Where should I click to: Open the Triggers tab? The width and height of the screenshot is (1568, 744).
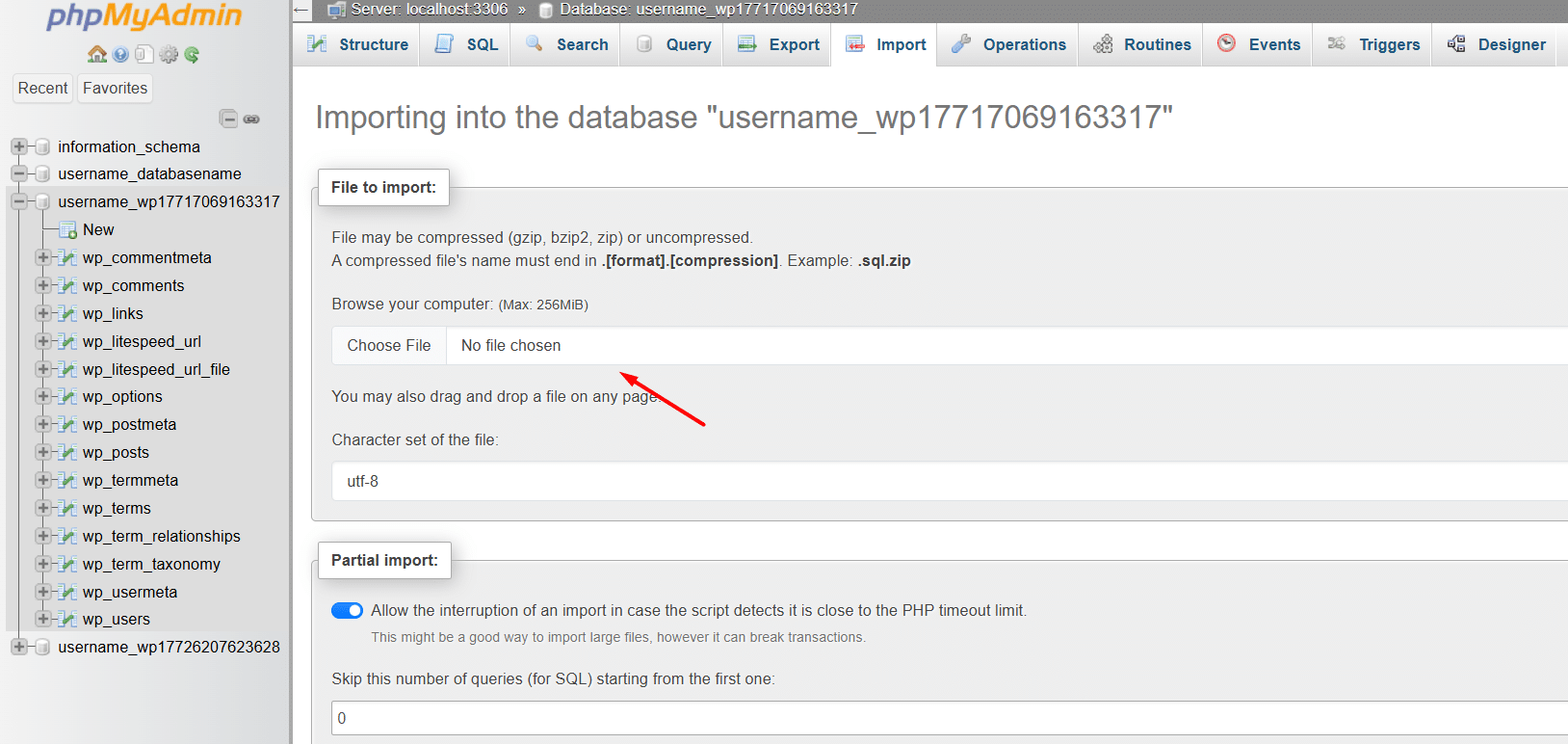pyautogui.click(x=1372, y=44)
